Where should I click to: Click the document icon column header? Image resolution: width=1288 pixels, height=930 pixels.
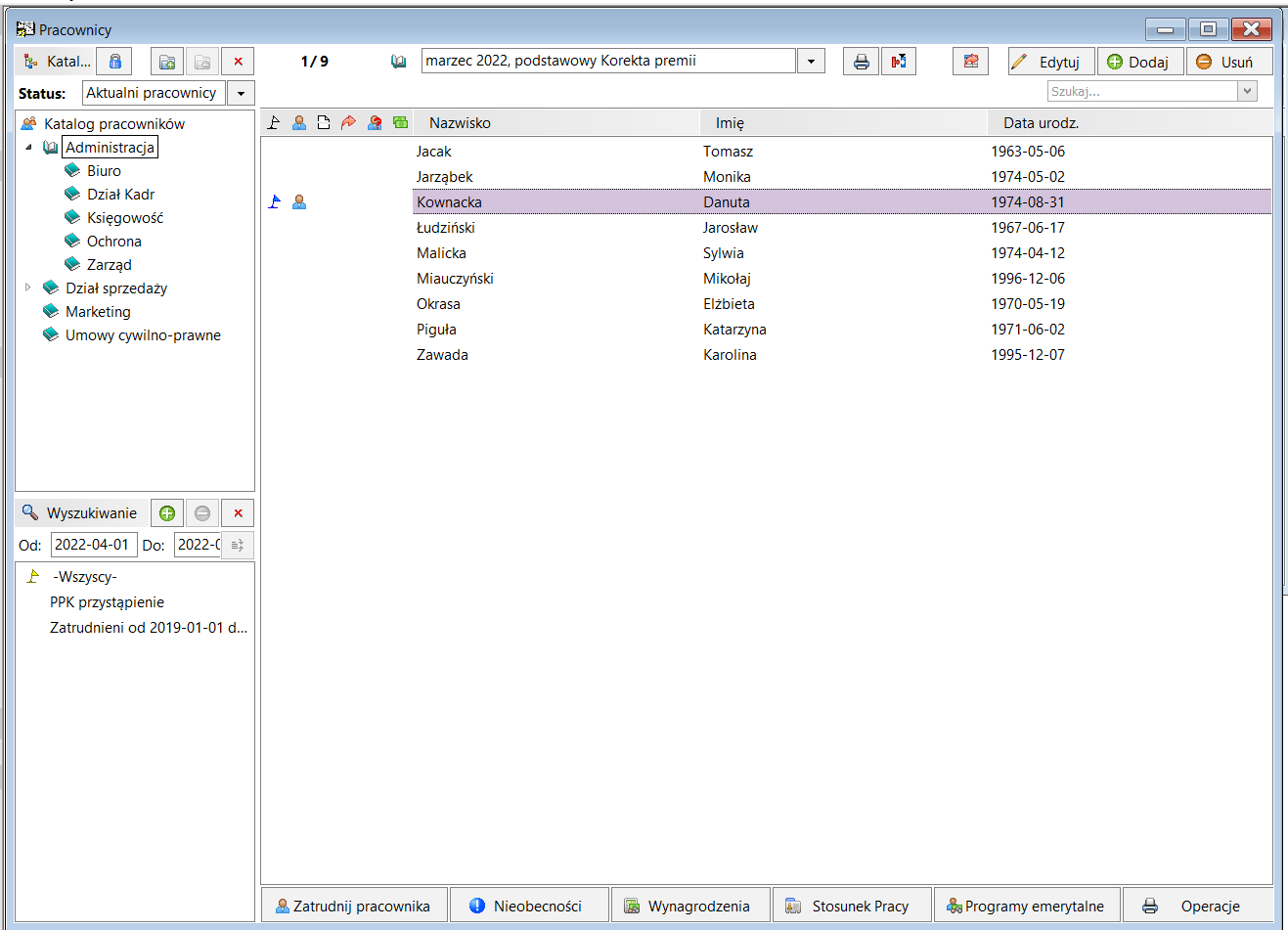point(324,122)
